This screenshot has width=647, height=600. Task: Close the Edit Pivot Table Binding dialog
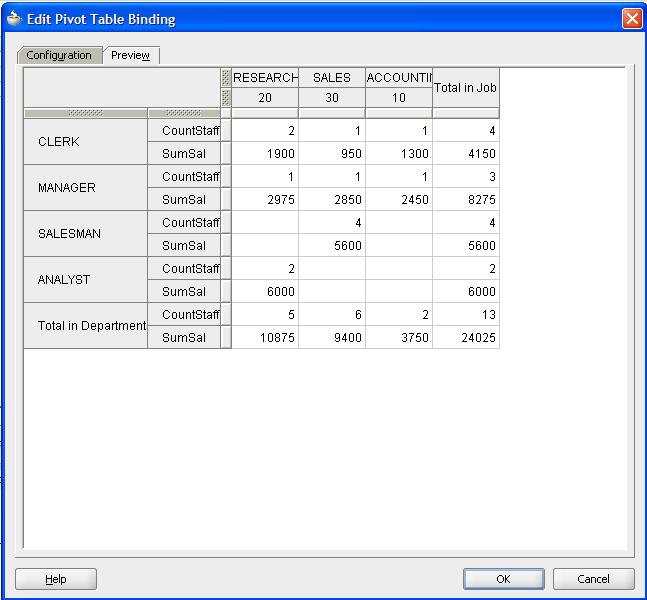click(x=631, y=19)
